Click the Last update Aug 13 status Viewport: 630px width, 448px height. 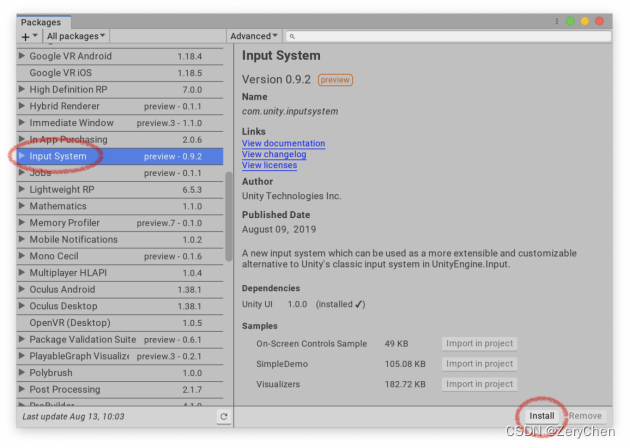click(x=73, y=417)
